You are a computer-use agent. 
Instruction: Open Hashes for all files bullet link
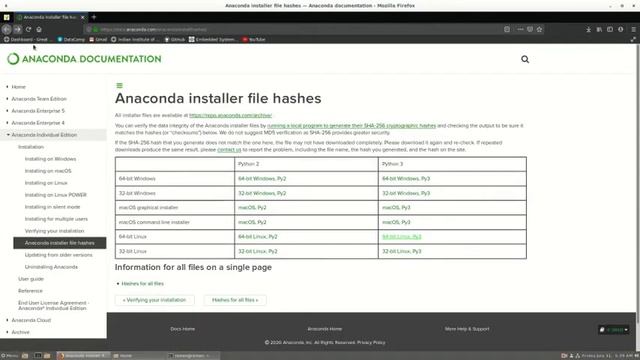click(142, 284)
